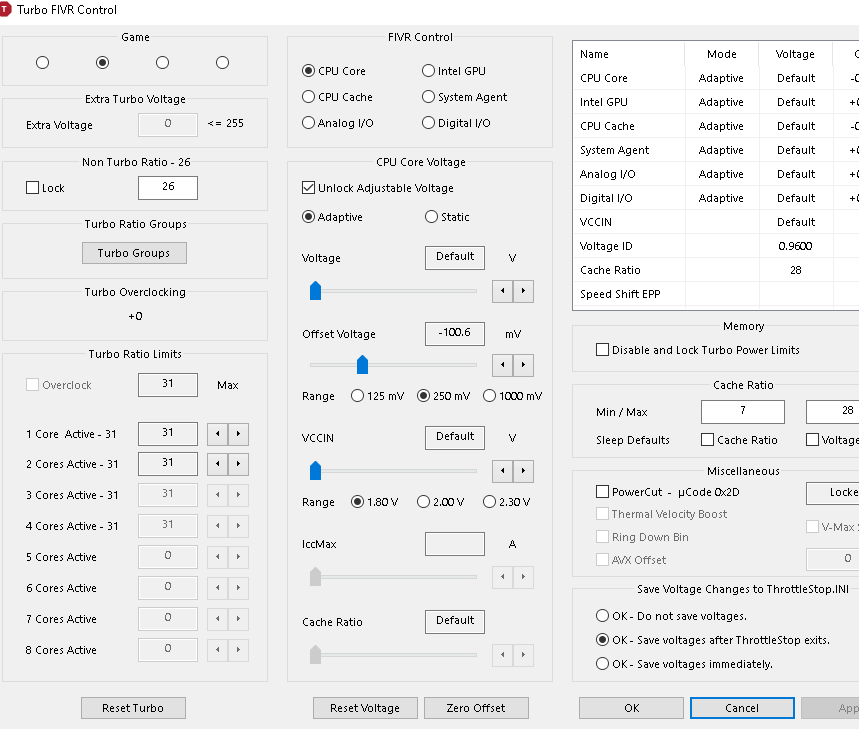The width and height of the screenshot is (859, 729).
Task: Decrease 1 Core Active ratio with left arrow
Action: click(216, 434)
